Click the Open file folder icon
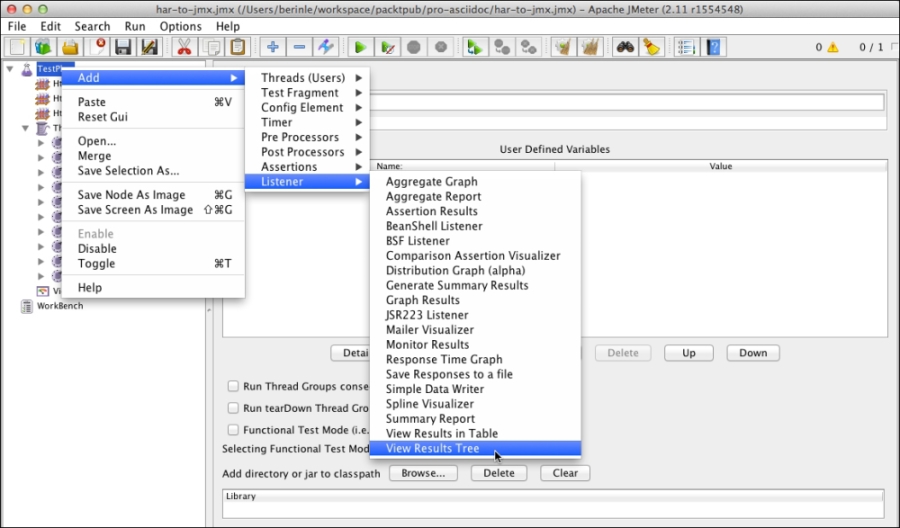 70,47
